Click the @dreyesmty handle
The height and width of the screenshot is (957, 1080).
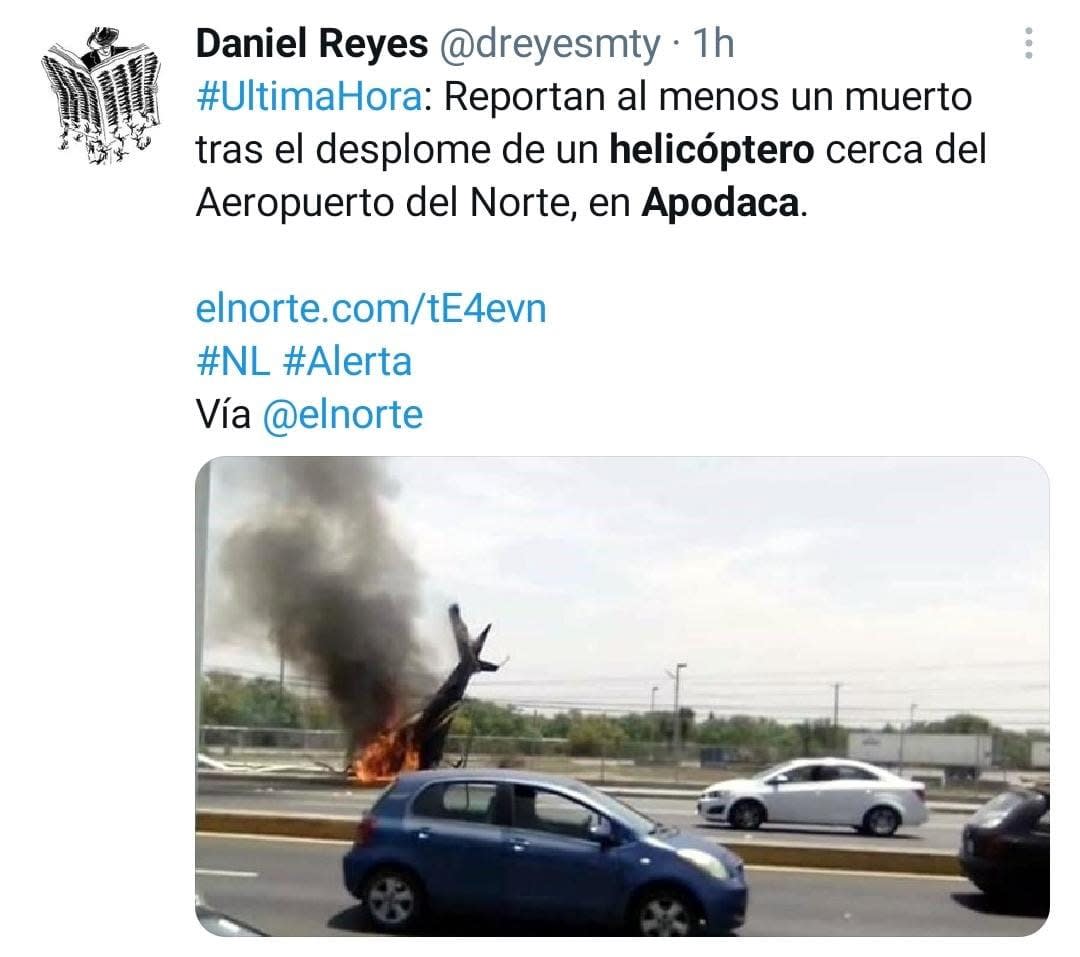click(x=550, y=44)
